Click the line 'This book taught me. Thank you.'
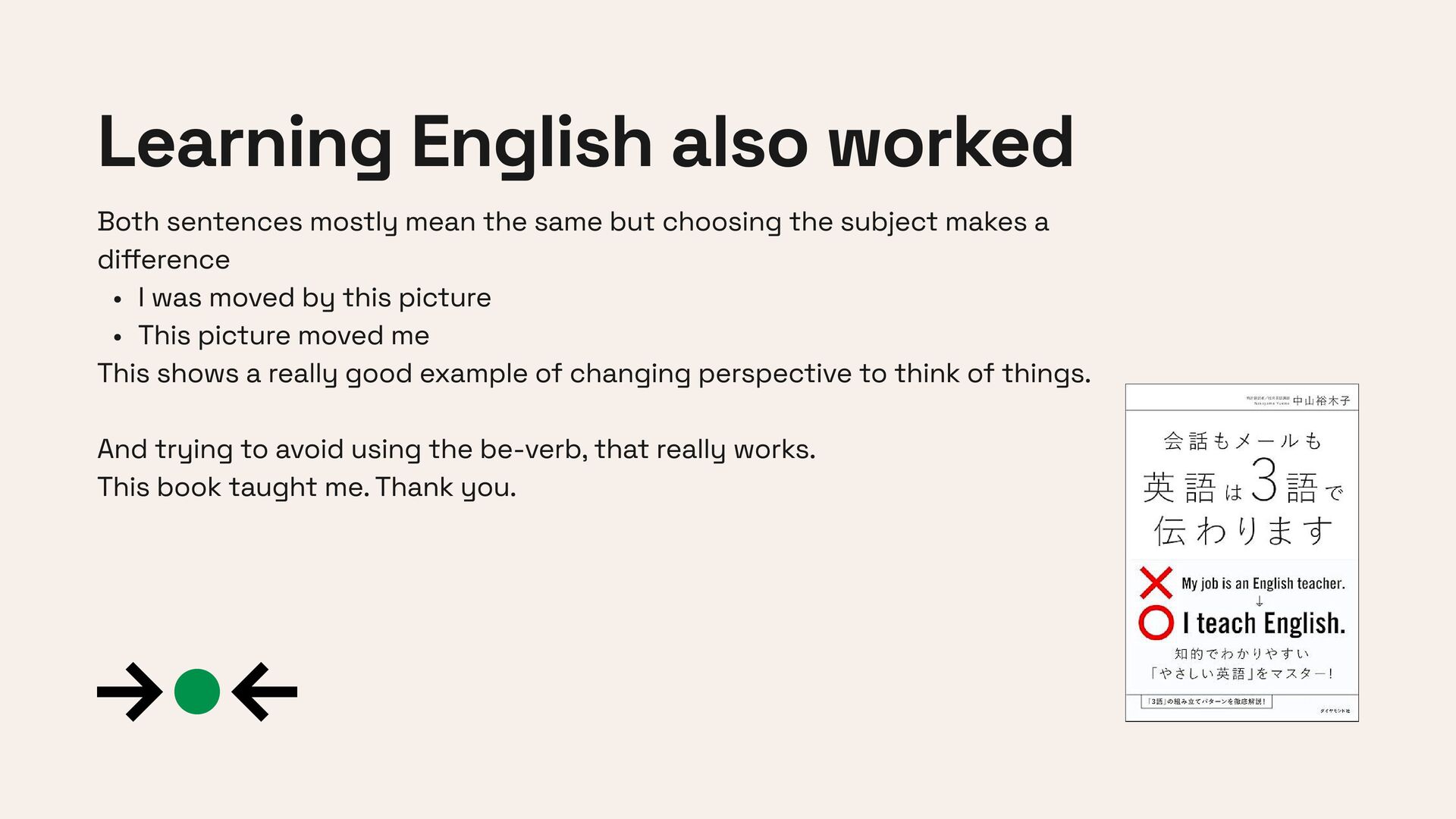Screen dimensions: 1456x819 307,487
